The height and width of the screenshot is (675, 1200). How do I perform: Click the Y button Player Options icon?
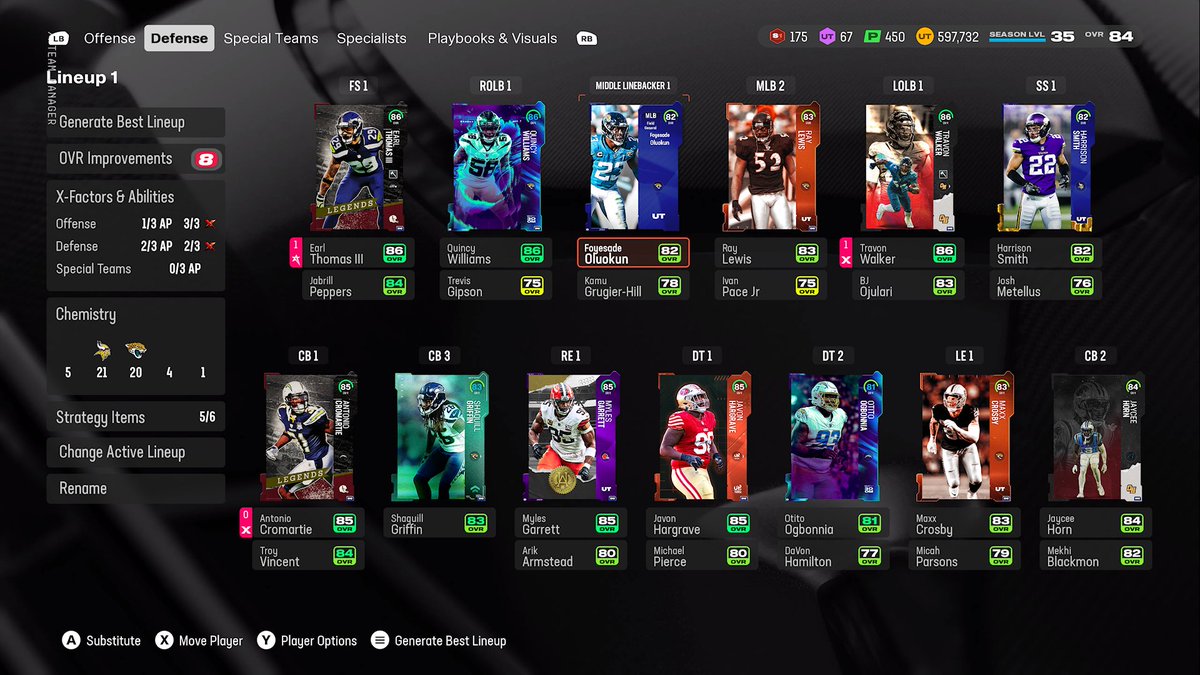point(266,640)
